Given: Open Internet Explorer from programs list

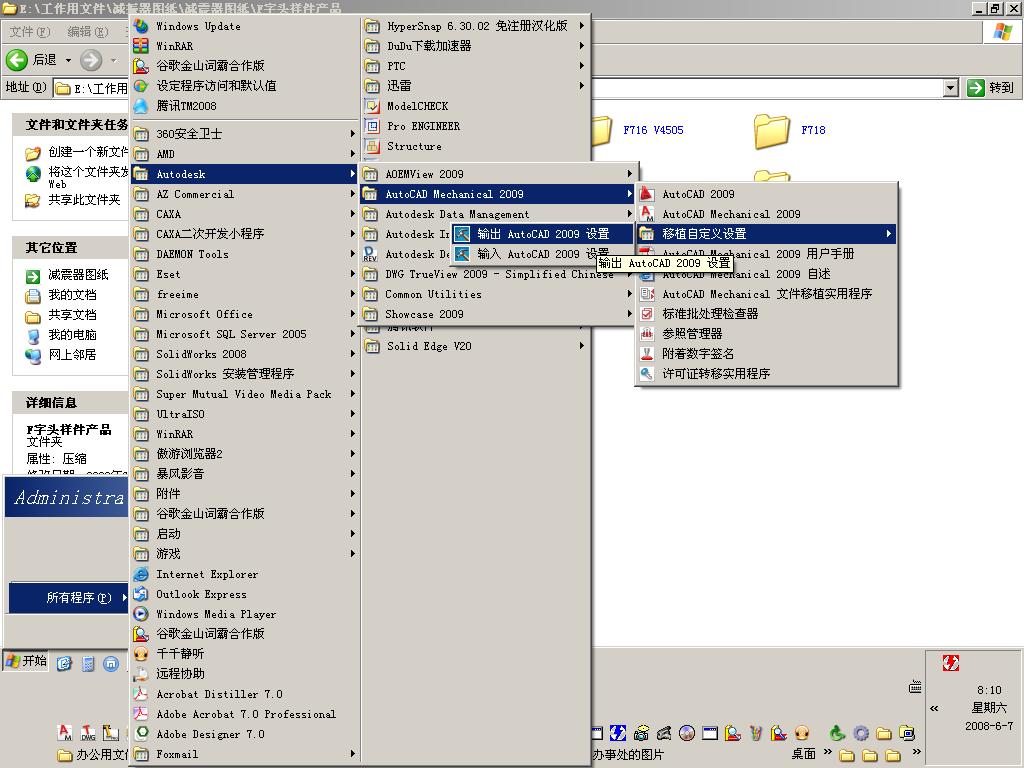Looking at the screenshot, I should [244, 574].
